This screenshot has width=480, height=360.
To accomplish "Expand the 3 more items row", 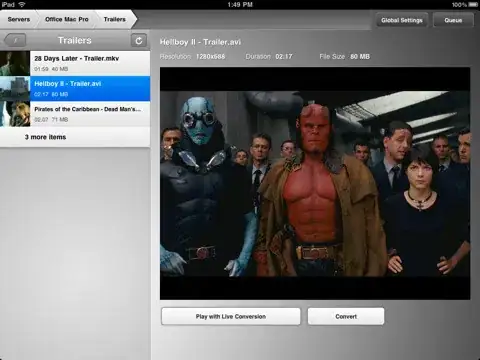I will (75, 137).
